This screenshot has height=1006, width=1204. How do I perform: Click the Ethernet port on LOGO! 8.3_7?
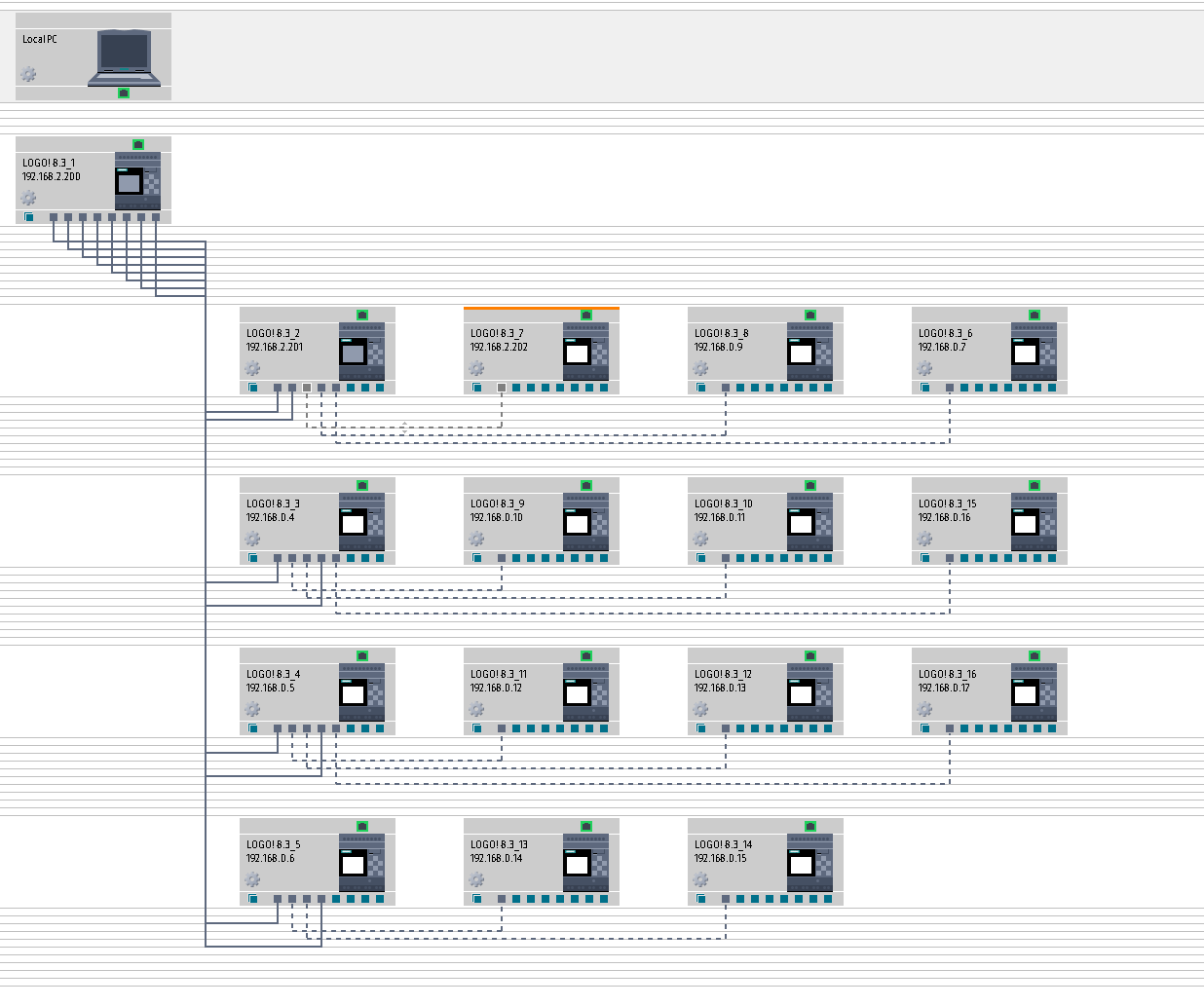(x=586, y=315)
